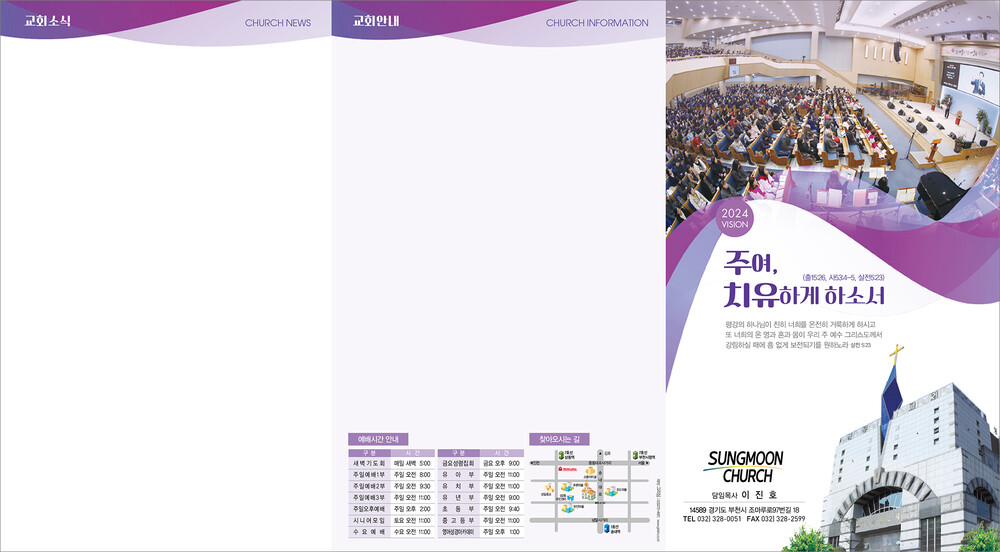Click the TEL 032) 328-0051 phone number
Viewport: 1000px width, 552px height.
point(712,520)
